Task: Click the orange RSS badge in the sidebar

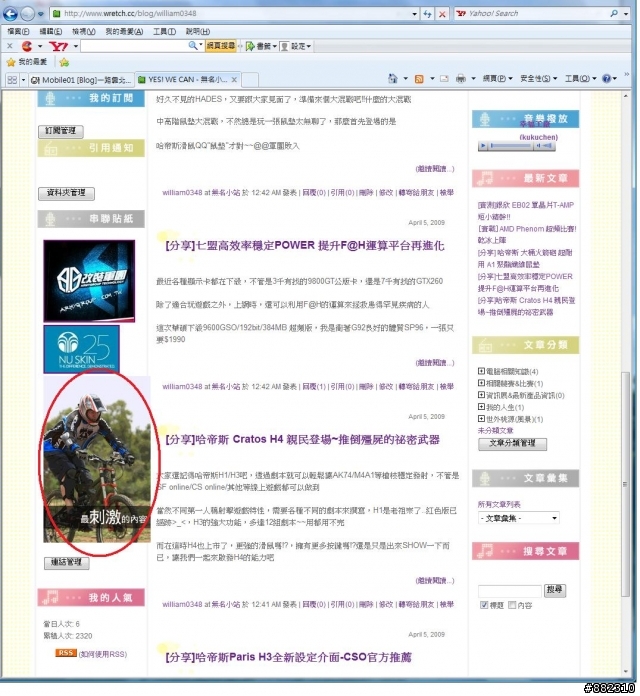Action: tap(66, 654)
